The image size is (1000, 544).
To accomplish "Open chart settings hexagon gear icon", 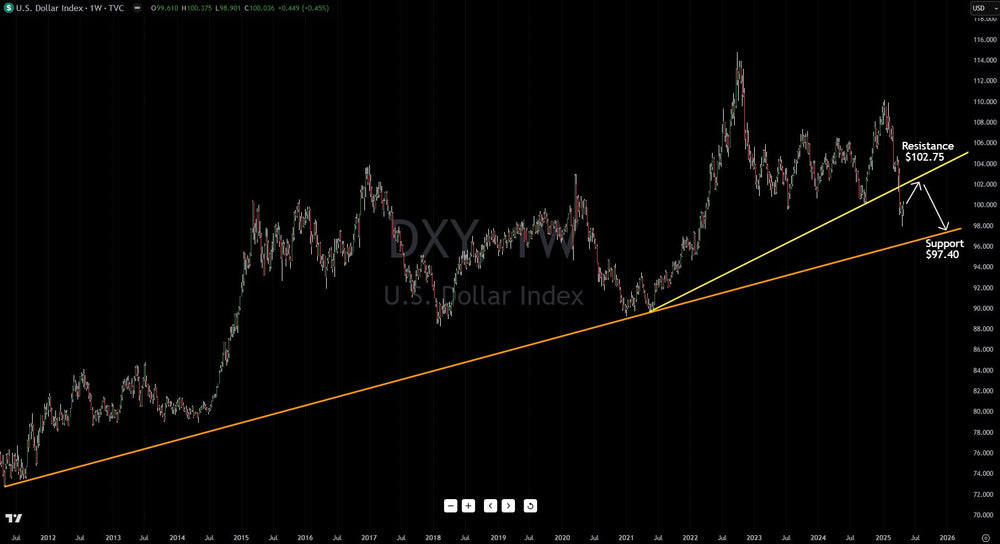I will point(985,538).
